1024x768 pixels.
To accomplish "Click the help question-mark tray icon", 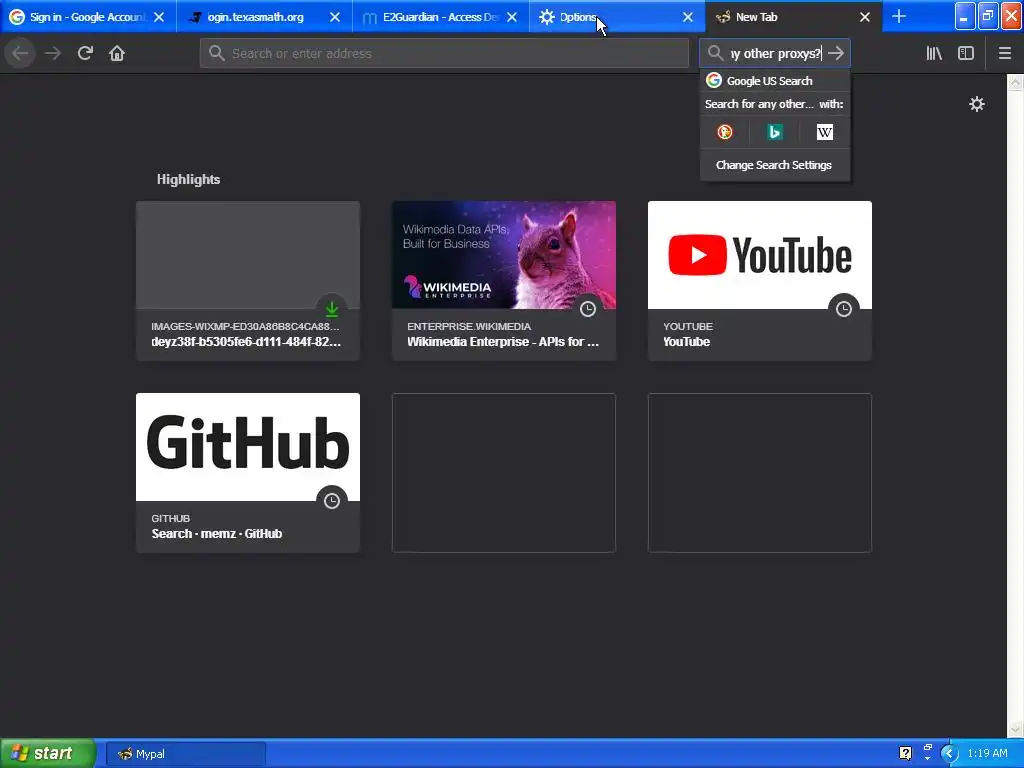I will tap(905, 753).
